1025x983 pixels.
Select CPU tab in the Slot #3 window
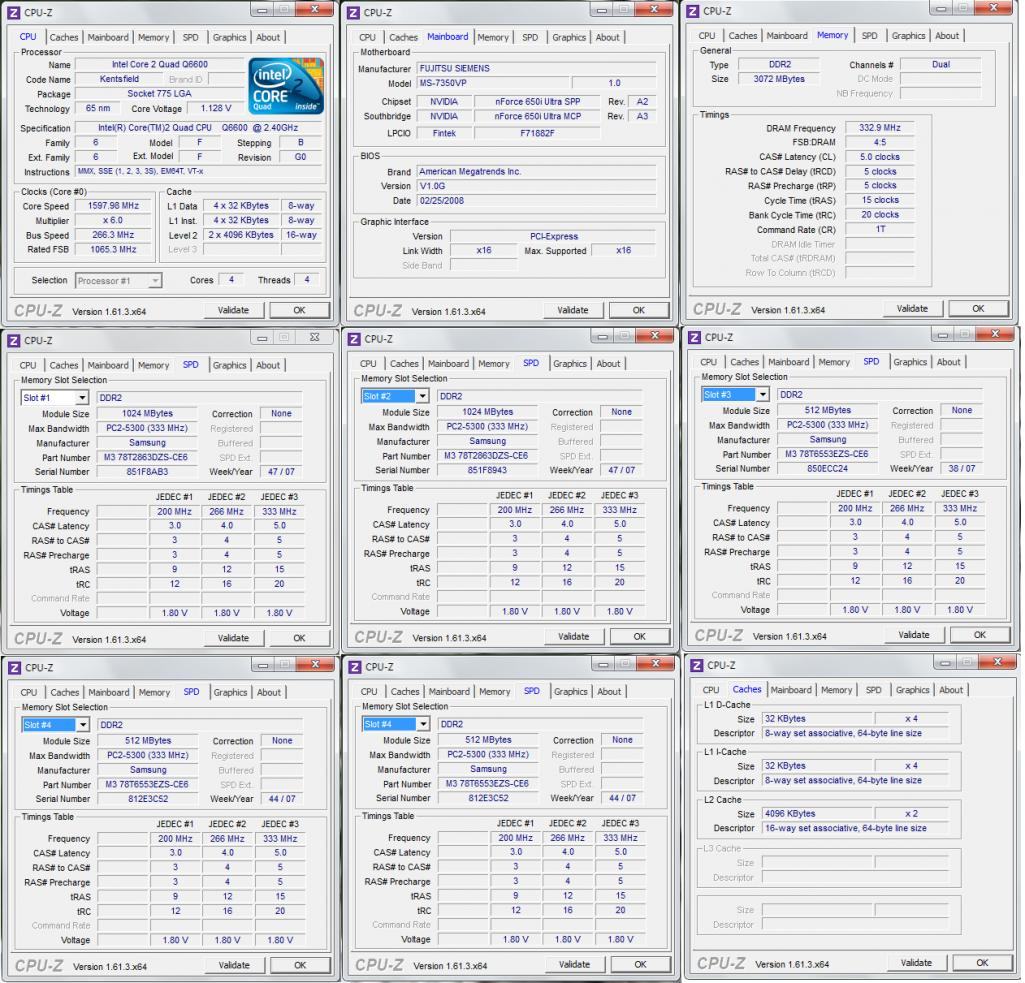point(709,362)
